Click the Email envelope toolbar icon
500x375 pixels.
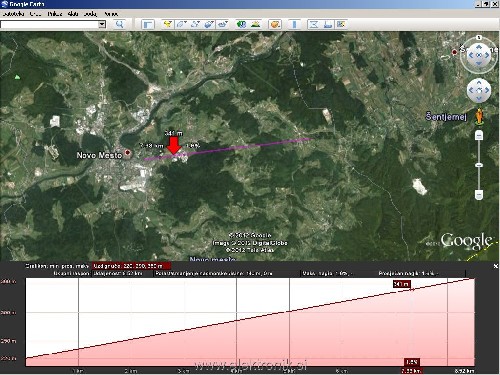pos(314,24)
